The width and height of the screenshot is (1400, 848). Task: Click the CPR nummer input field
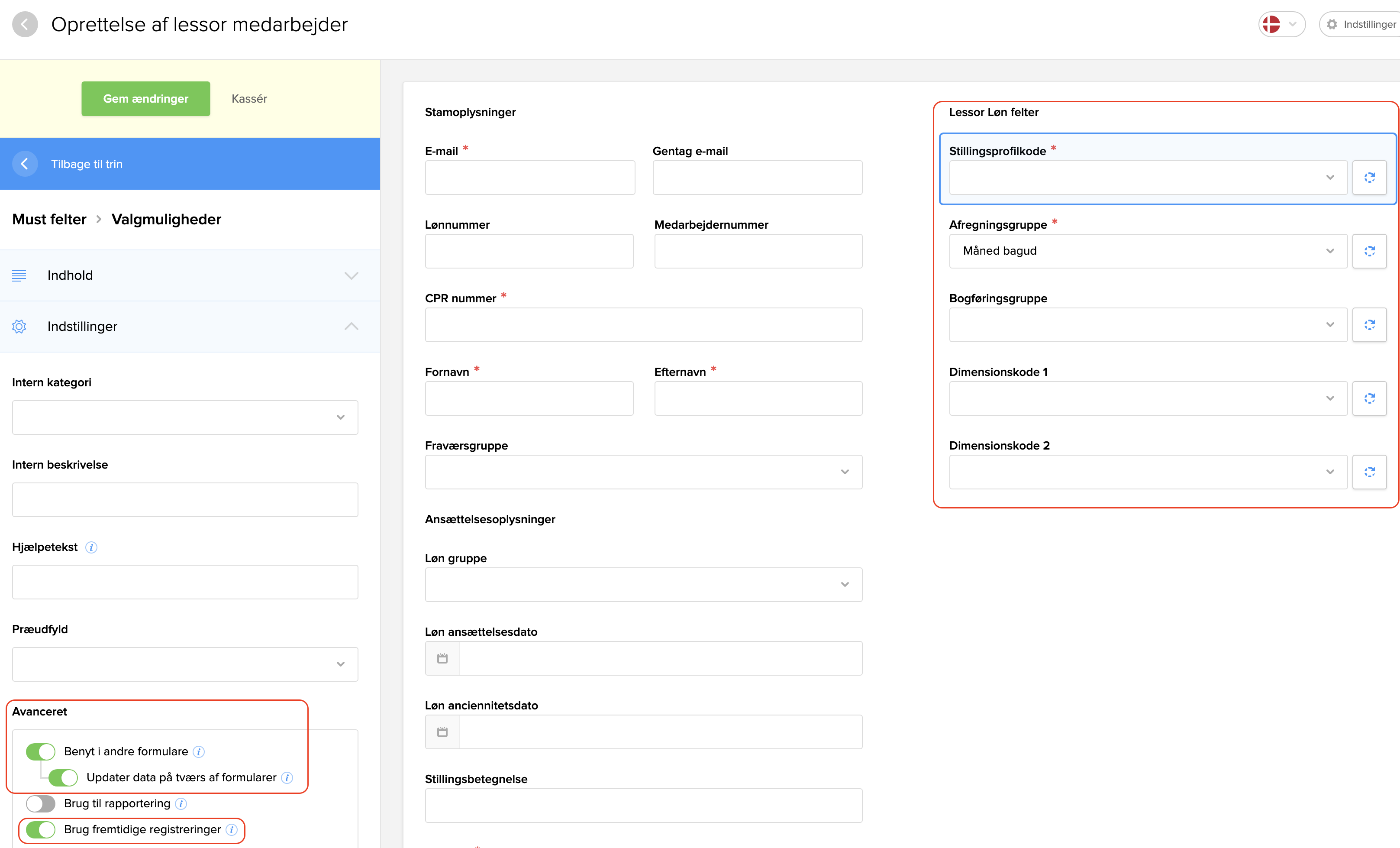[643, 324]
